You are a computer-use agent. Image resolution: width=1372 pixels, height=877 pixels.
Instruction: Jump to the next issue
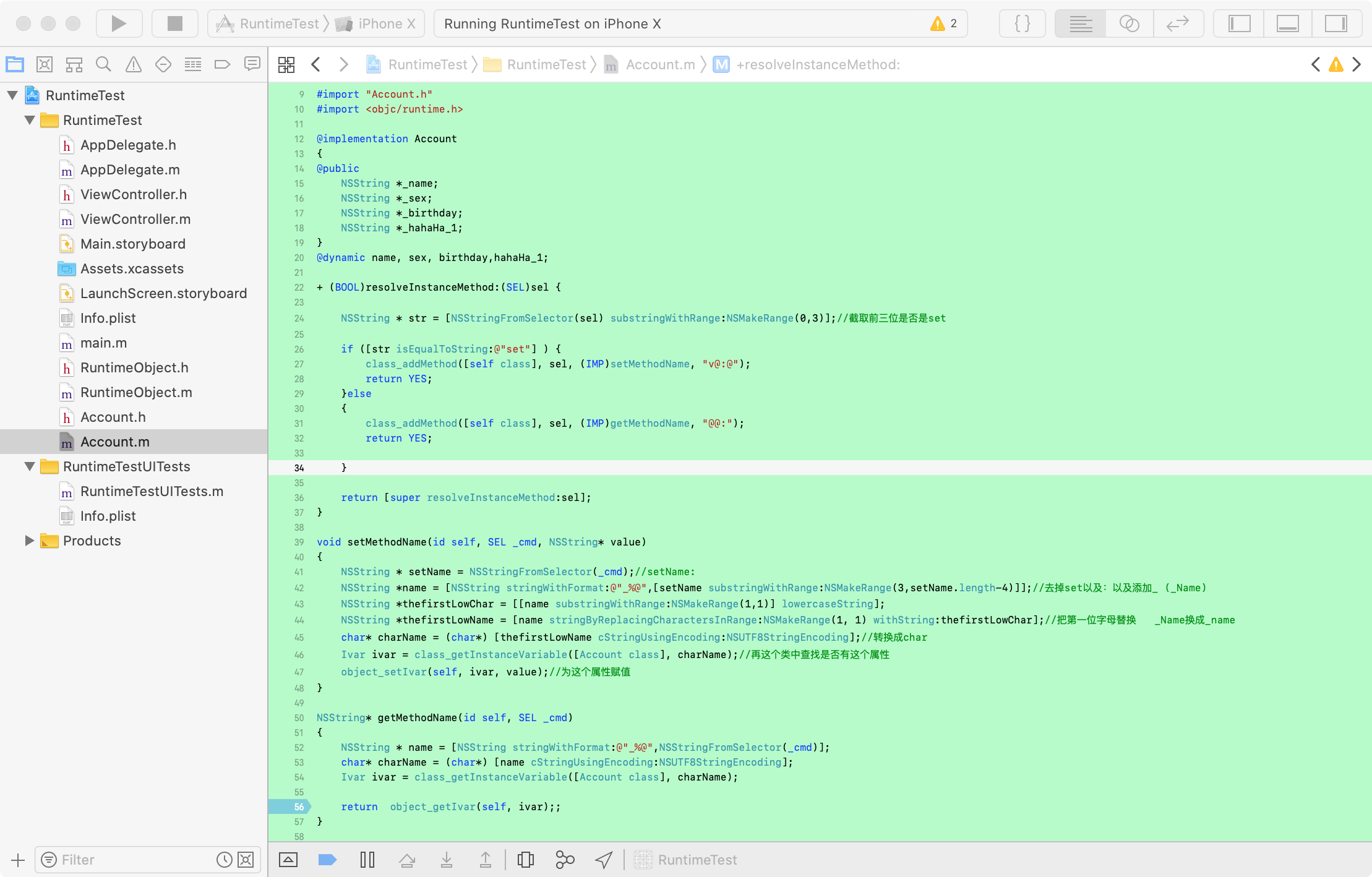[1357, 64]
